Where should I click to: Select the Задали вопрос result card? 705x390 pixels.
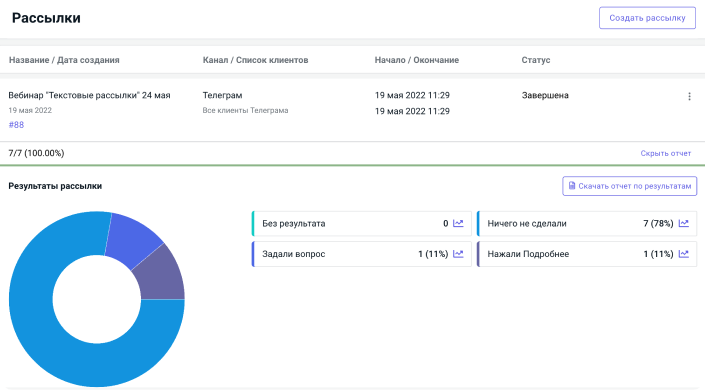(361, 254)
